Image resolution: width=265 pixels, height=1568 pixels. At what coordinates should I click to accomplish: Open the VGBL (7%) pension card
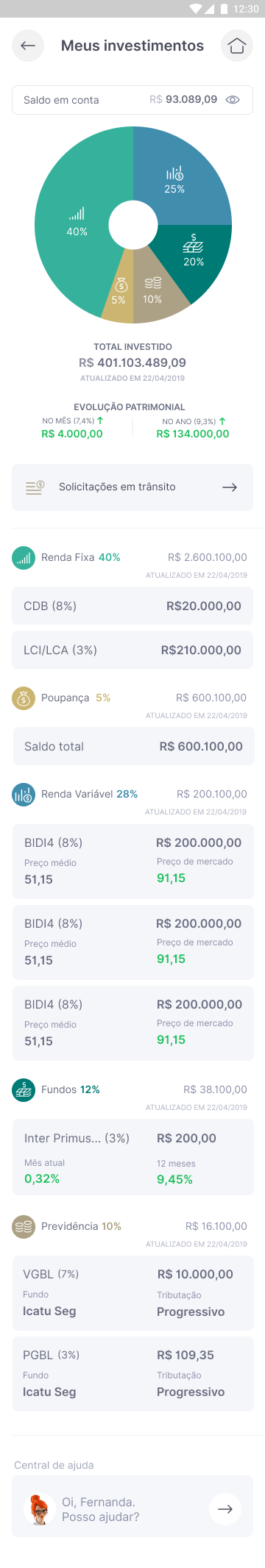pos(132,1293)
